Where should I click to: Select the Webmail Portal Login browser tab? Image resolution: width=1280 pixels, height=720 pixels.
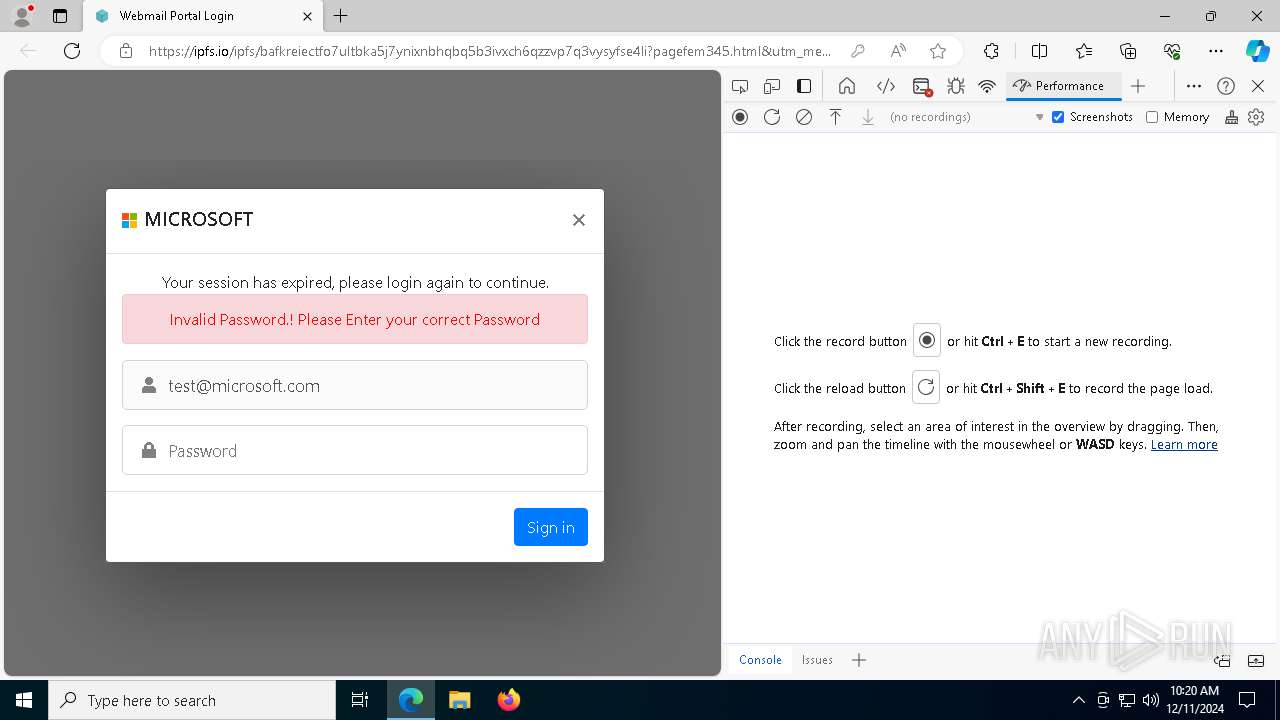tap(203, 16)
